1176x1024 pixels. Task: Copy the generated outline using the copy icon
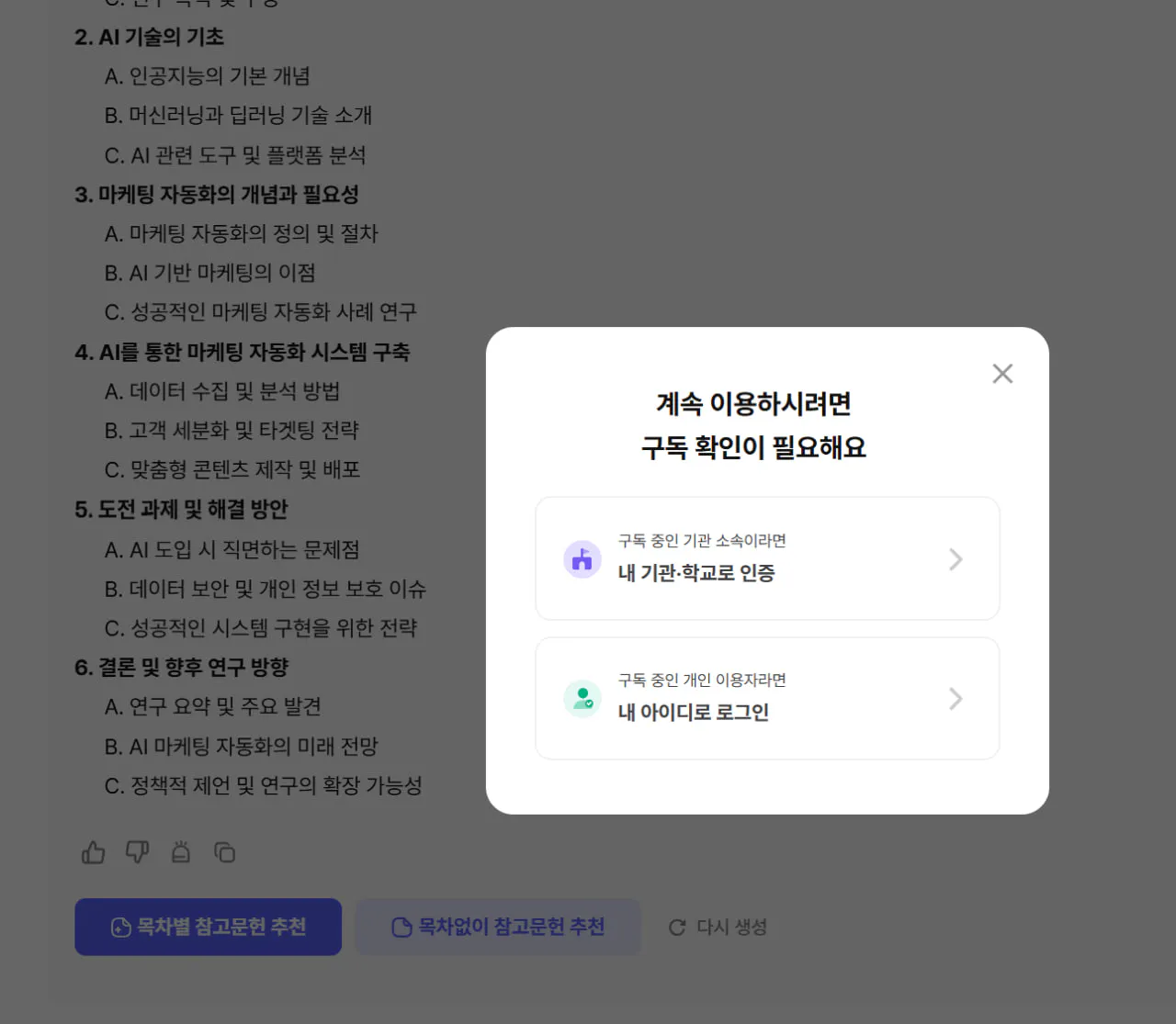[225, 852]
